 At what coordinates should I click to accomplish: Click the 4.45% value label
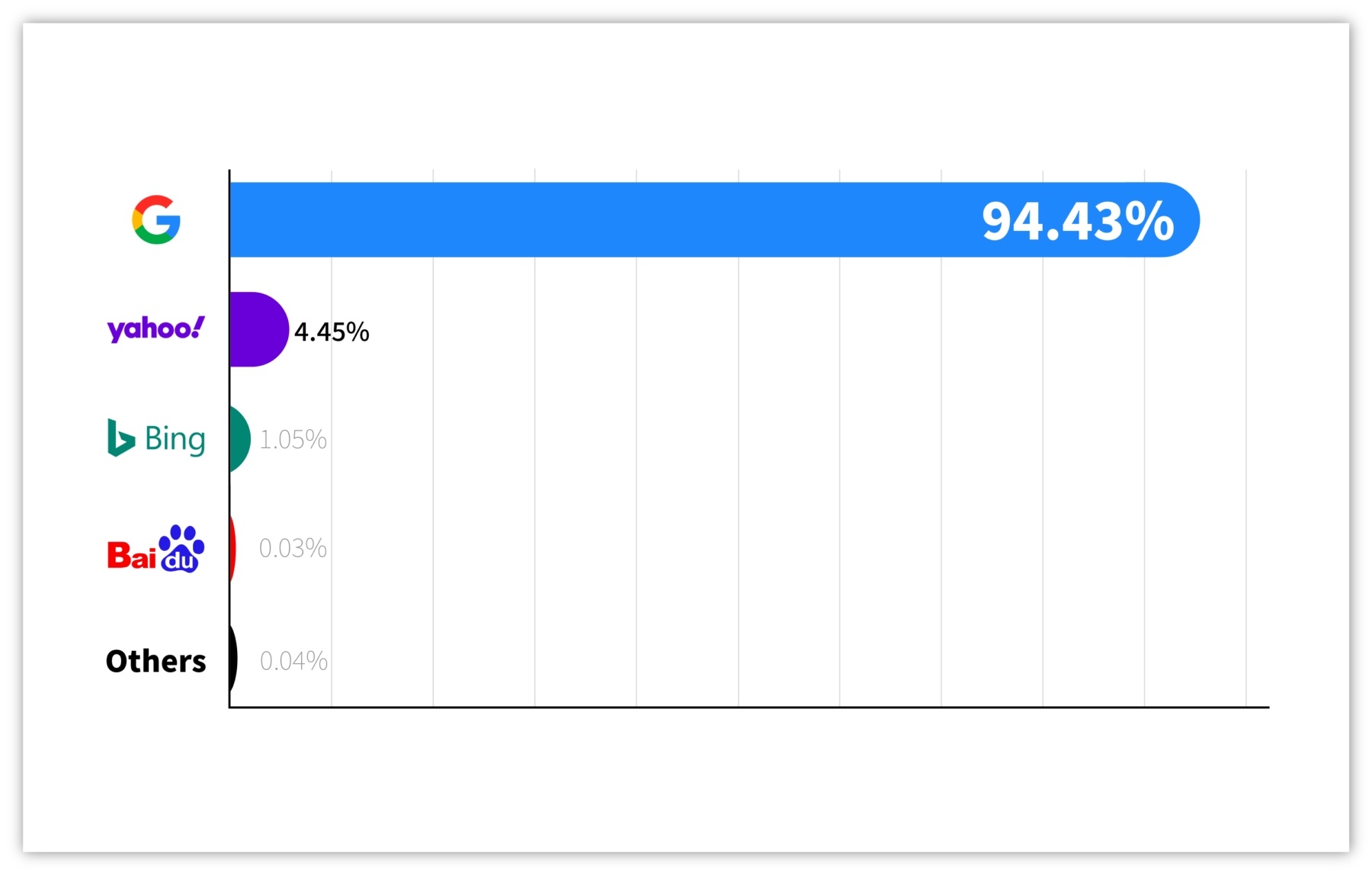pos(332,332)
